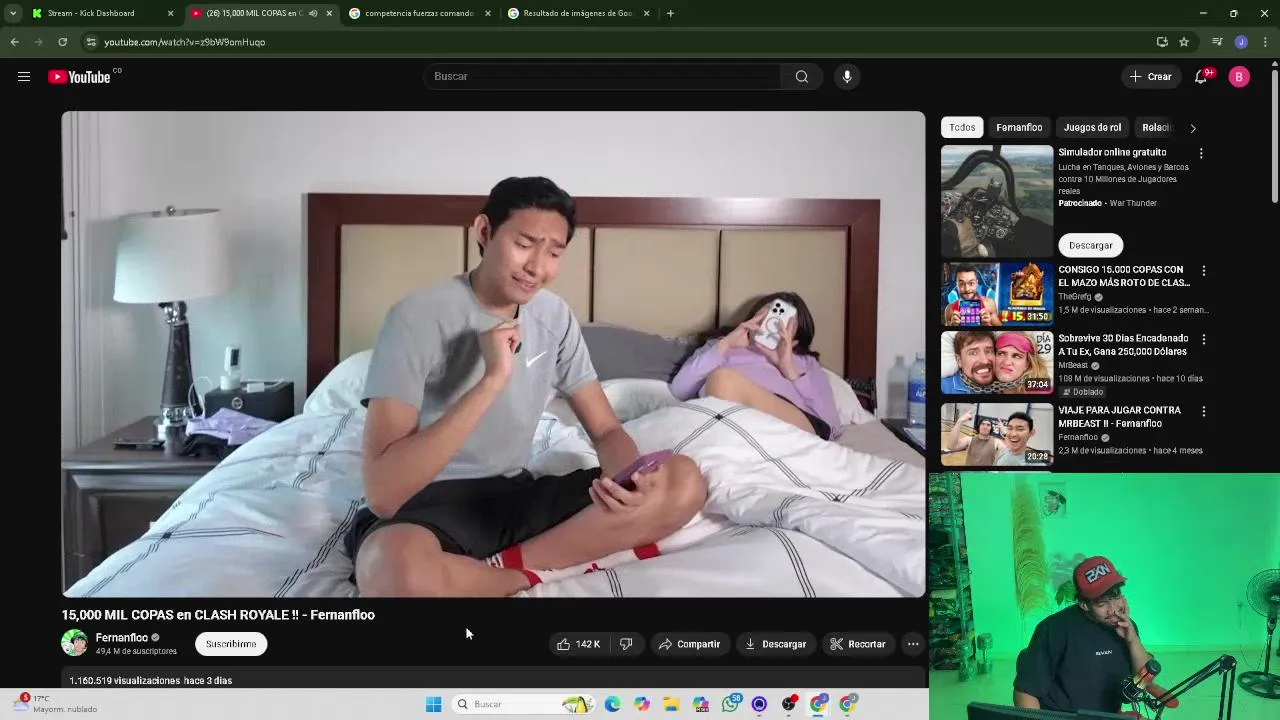Open Fernanfloo channel name link

pyautogui.click(x=121, y=637)
